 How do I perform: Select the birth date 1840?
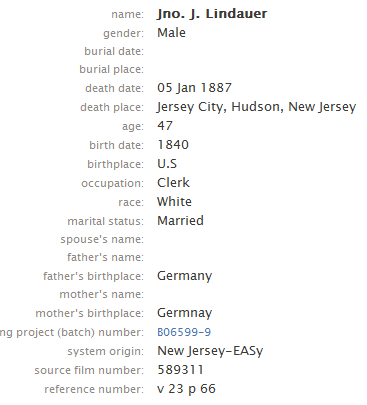[x=173, y=145]
